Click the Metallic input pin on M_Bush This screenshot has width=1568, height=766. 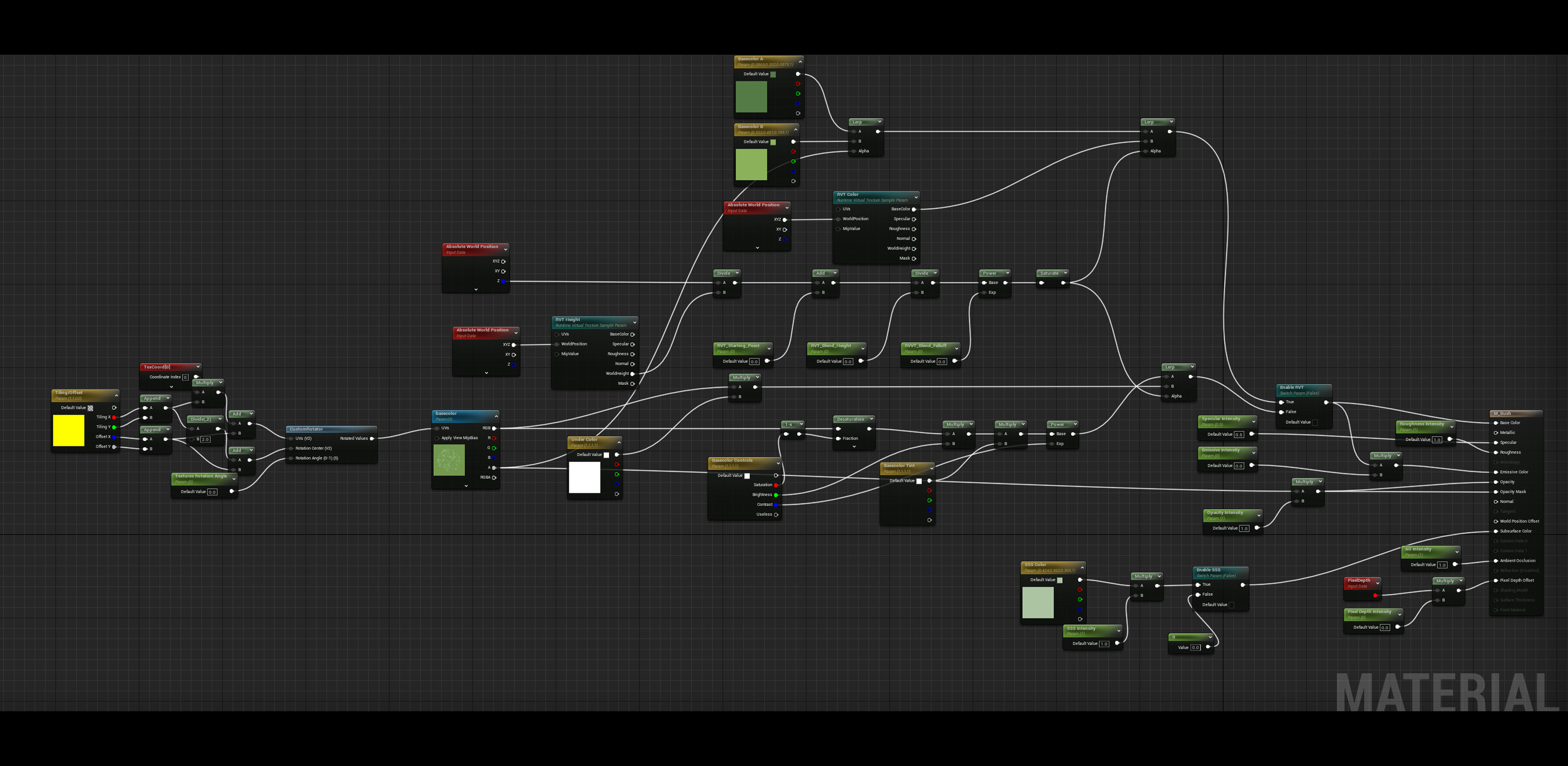click(1496, 433)
